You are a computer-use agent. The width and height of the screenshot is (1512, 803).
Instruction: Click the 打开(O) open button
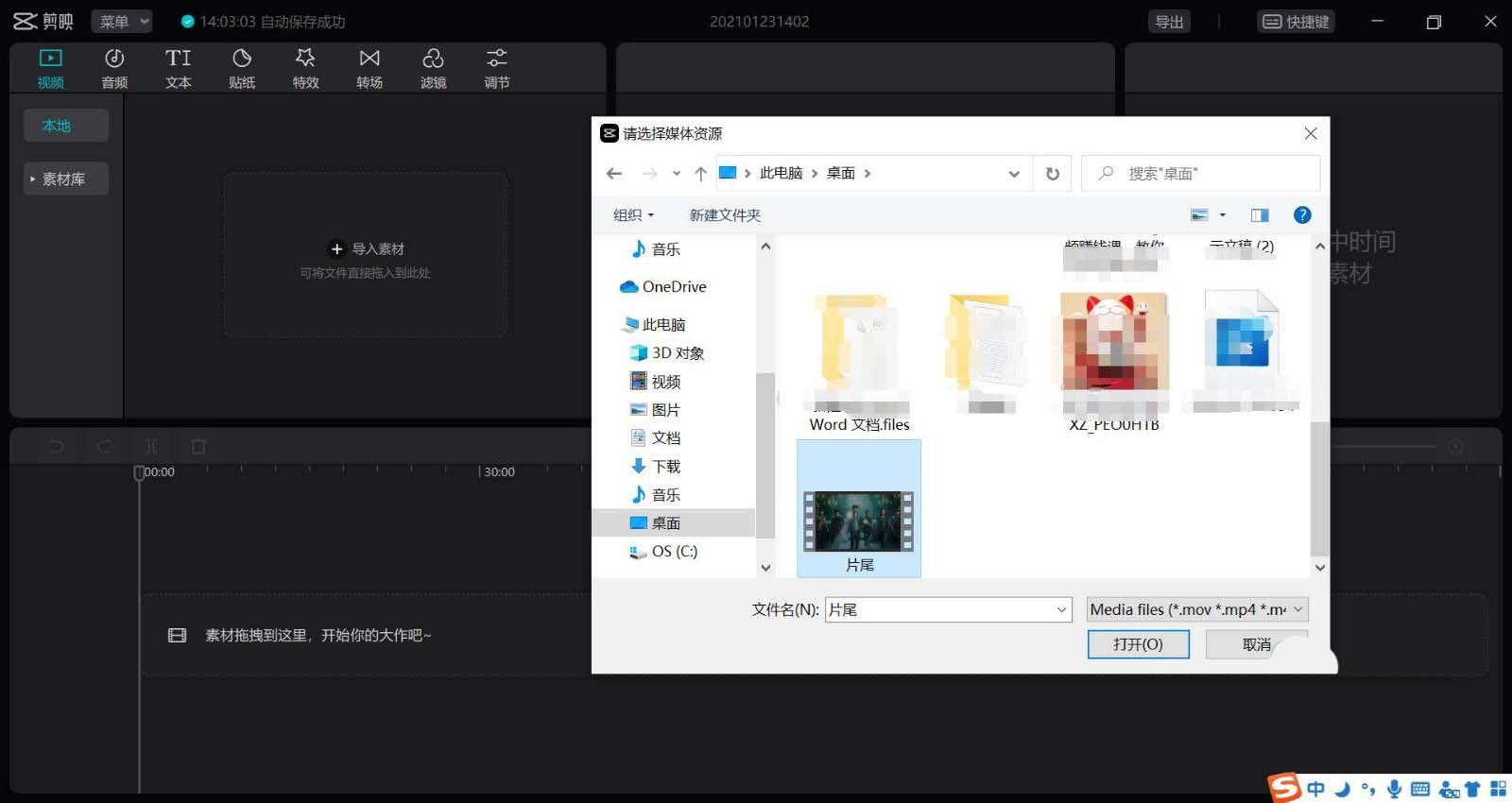(1138, 644)
